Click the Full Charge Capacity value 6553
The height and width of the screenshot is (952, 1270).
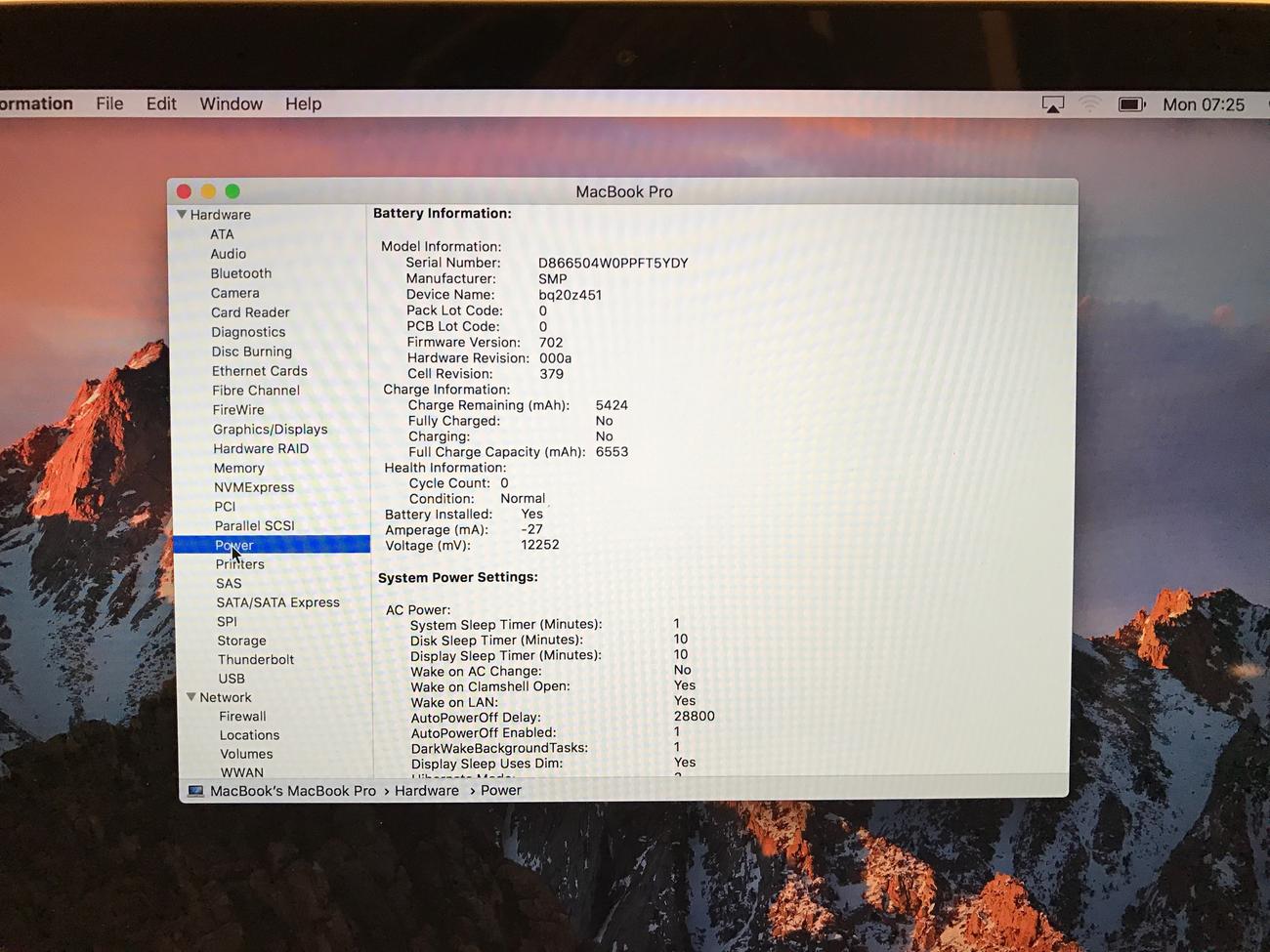(x=612, y=452)
